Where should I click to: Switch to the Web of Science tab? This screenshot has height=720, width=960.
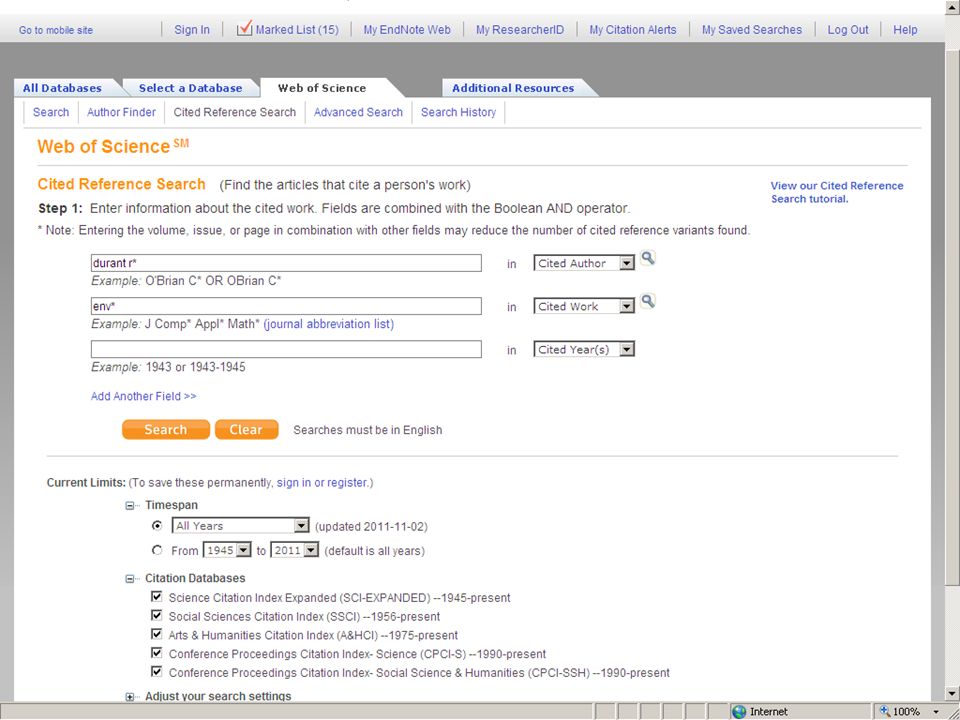[x=322, y=88]
